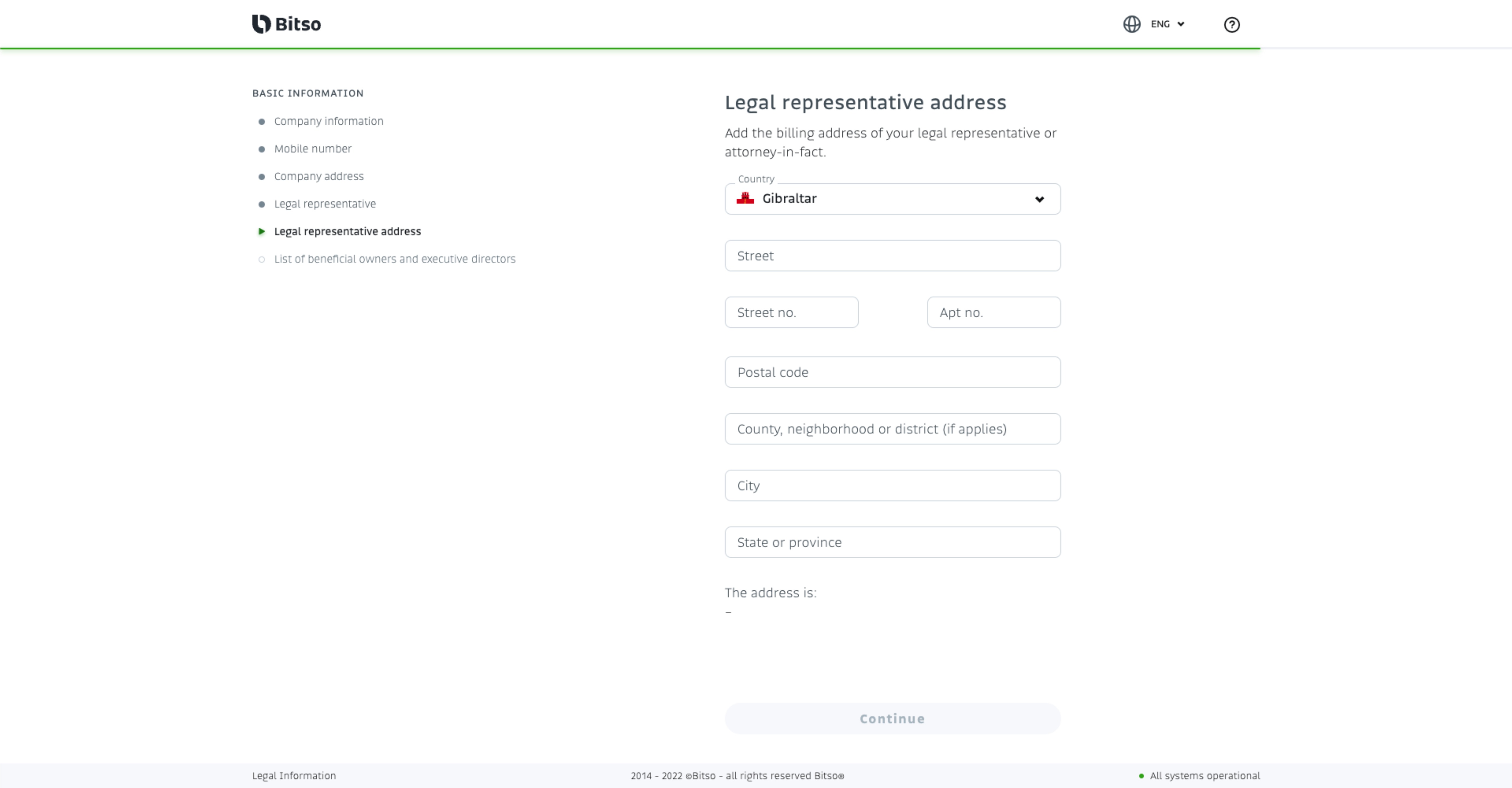Screen dimensions: 1512x788
Task: Open the Legal Information link
Action: click(294, 776)
